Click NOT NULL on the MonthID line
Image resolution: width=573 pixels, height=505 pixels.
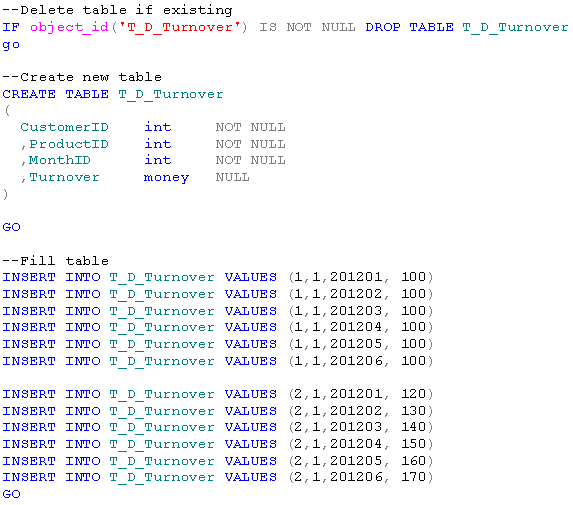pyautogui.click(x=250, y=160)
